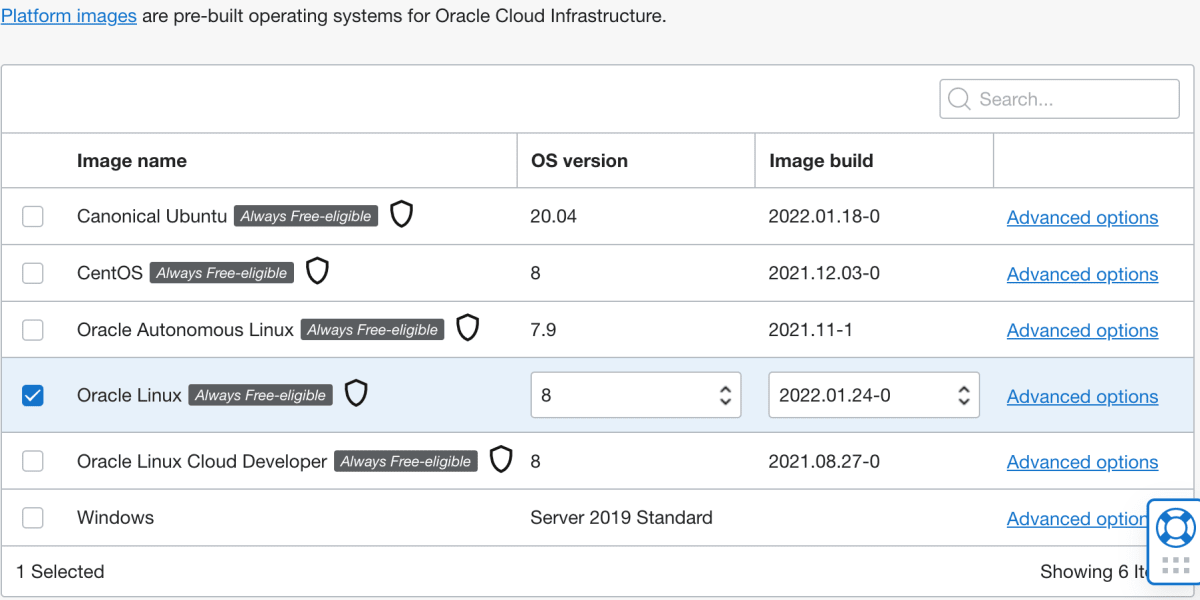Click the Windows image name
The image size is (1200, 600).
(115, 518)
